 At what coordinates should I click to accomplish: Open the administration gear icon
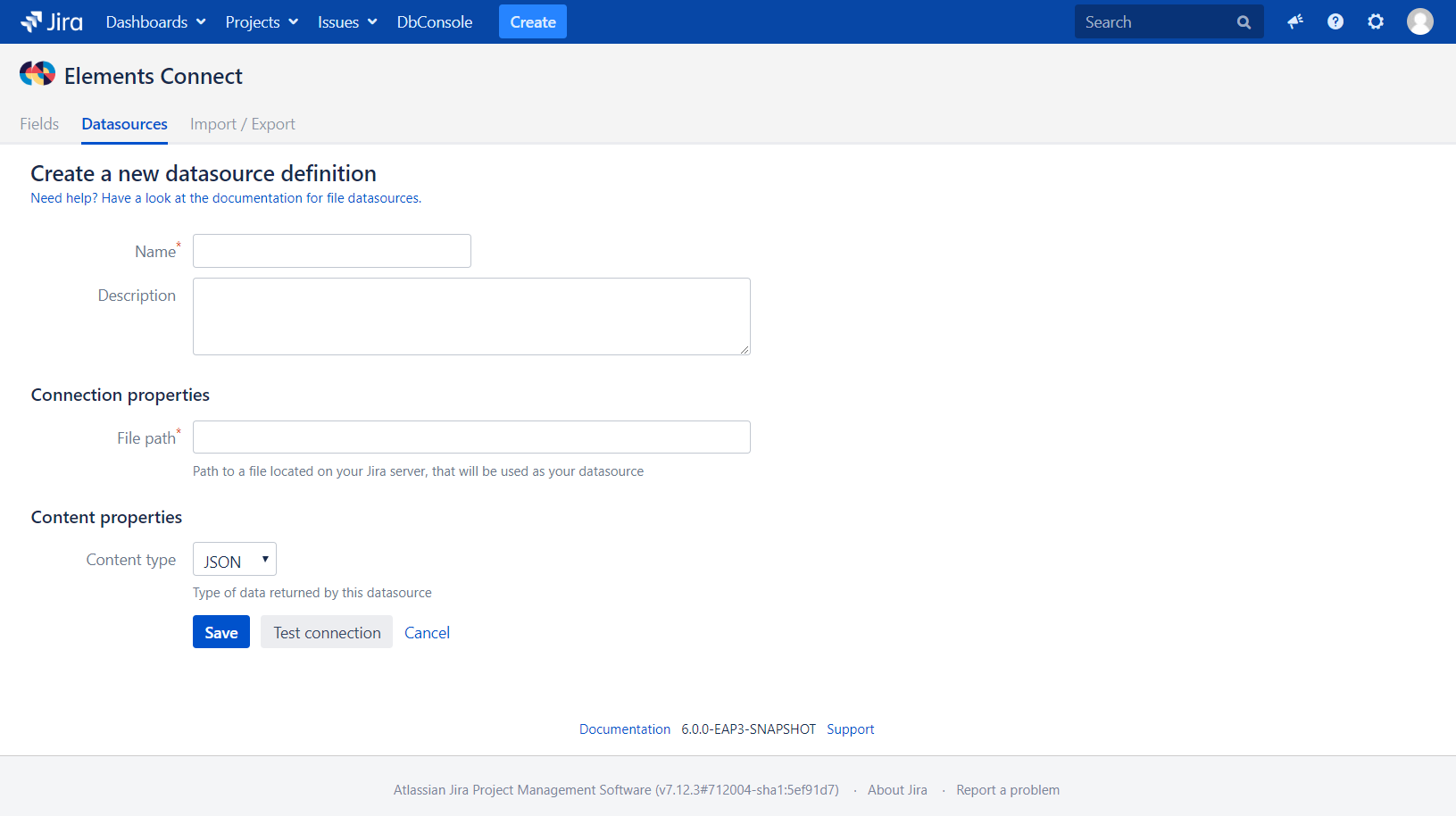click(x=1376, y=21)
